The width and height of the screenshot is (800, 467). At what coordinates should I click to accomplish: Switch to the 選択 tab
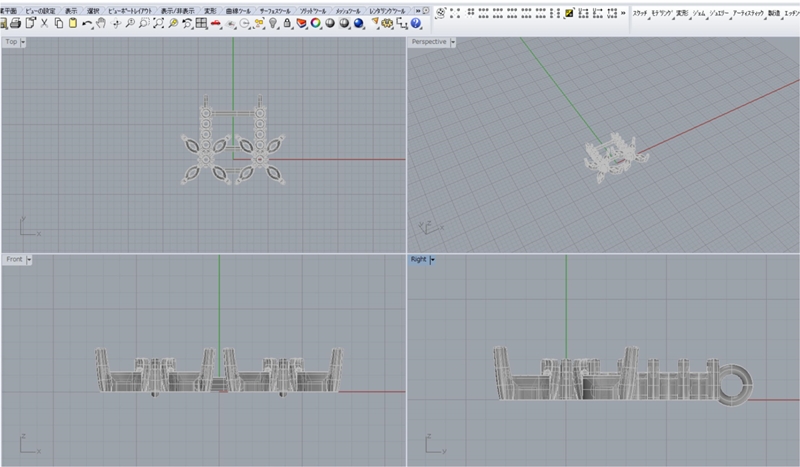[93, 11]
